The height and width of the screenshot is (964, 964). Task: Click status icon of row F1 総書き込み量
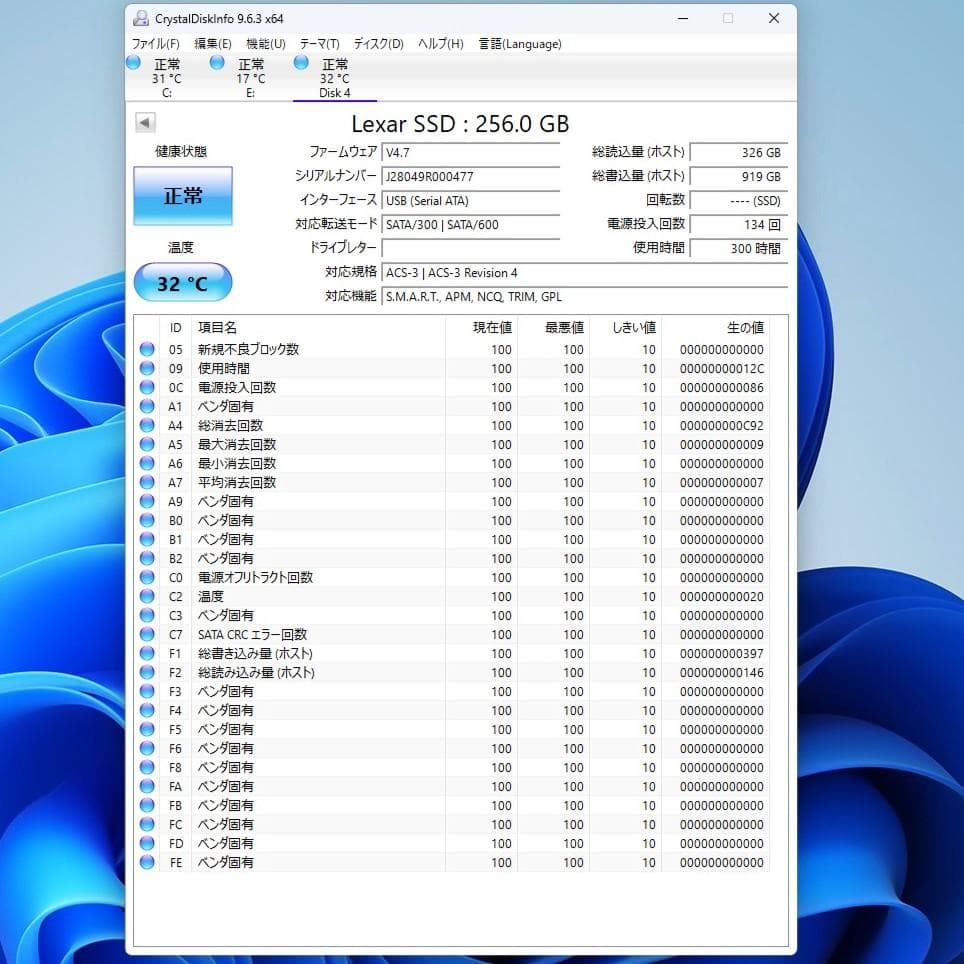[x=147, y=654]
